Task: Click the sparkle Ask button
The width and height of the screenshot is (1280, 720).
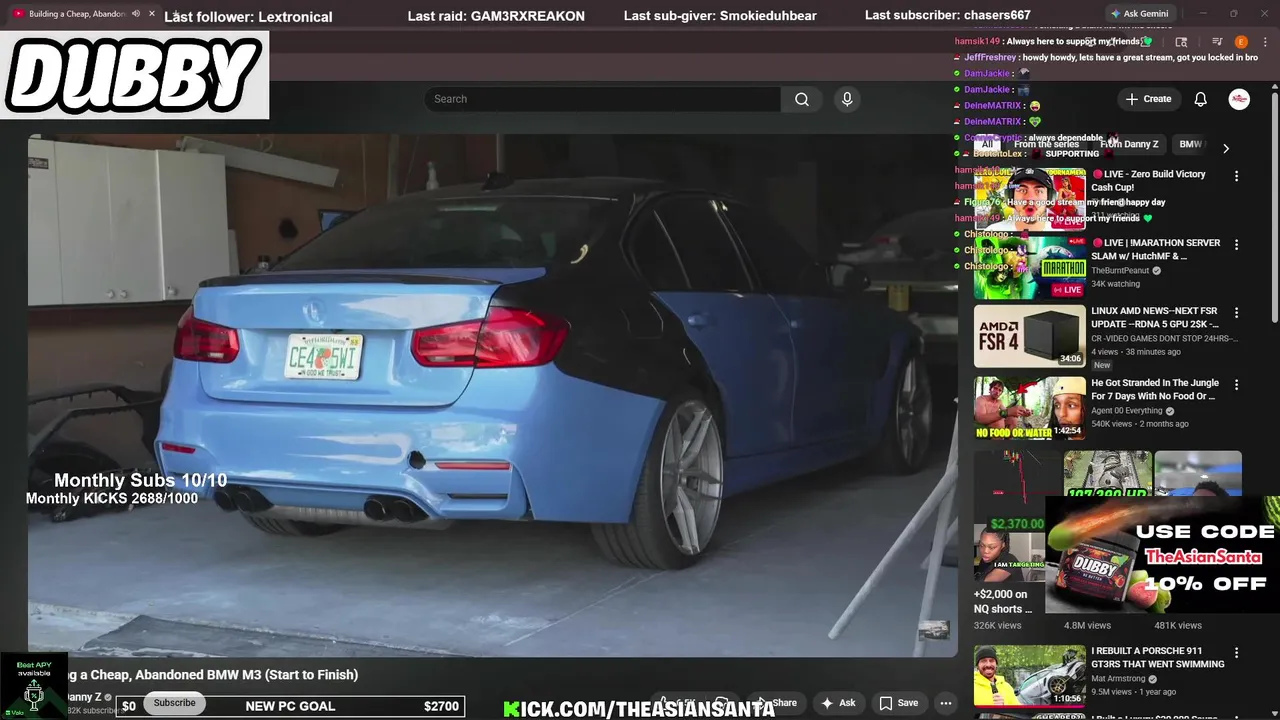Action: [x=838, y=703]
